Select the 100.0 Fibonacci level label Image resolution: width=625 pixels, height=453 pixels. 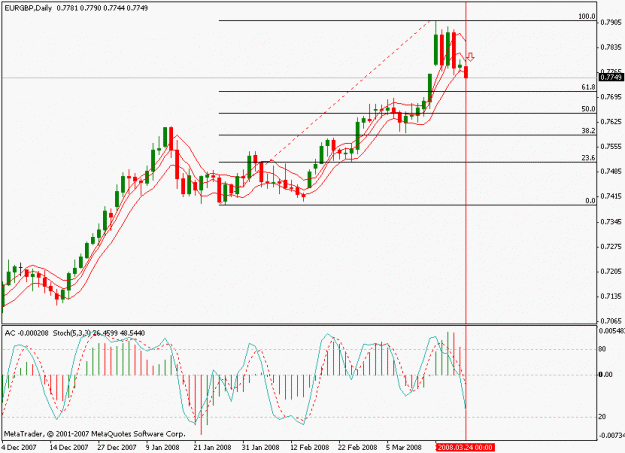pyautogui.click(x=587, y=16)
